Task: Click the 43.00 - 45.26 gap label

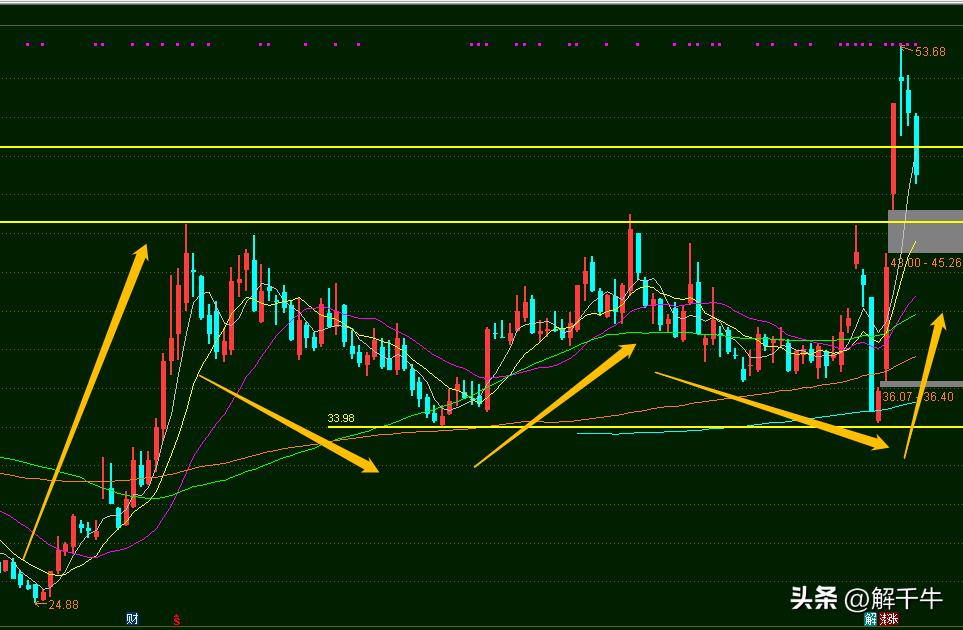Action: tap(926, 262)
